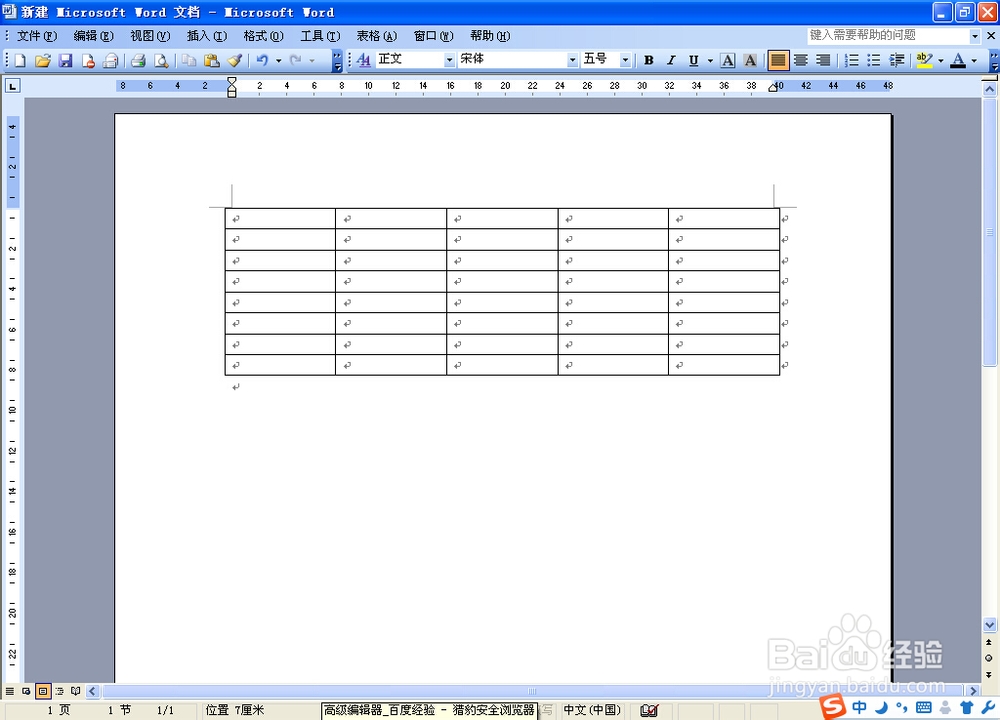The height and width of the screenshot is (720, 1000).
Task: Go to next page double arrow
Action: (x=989, y=675)
